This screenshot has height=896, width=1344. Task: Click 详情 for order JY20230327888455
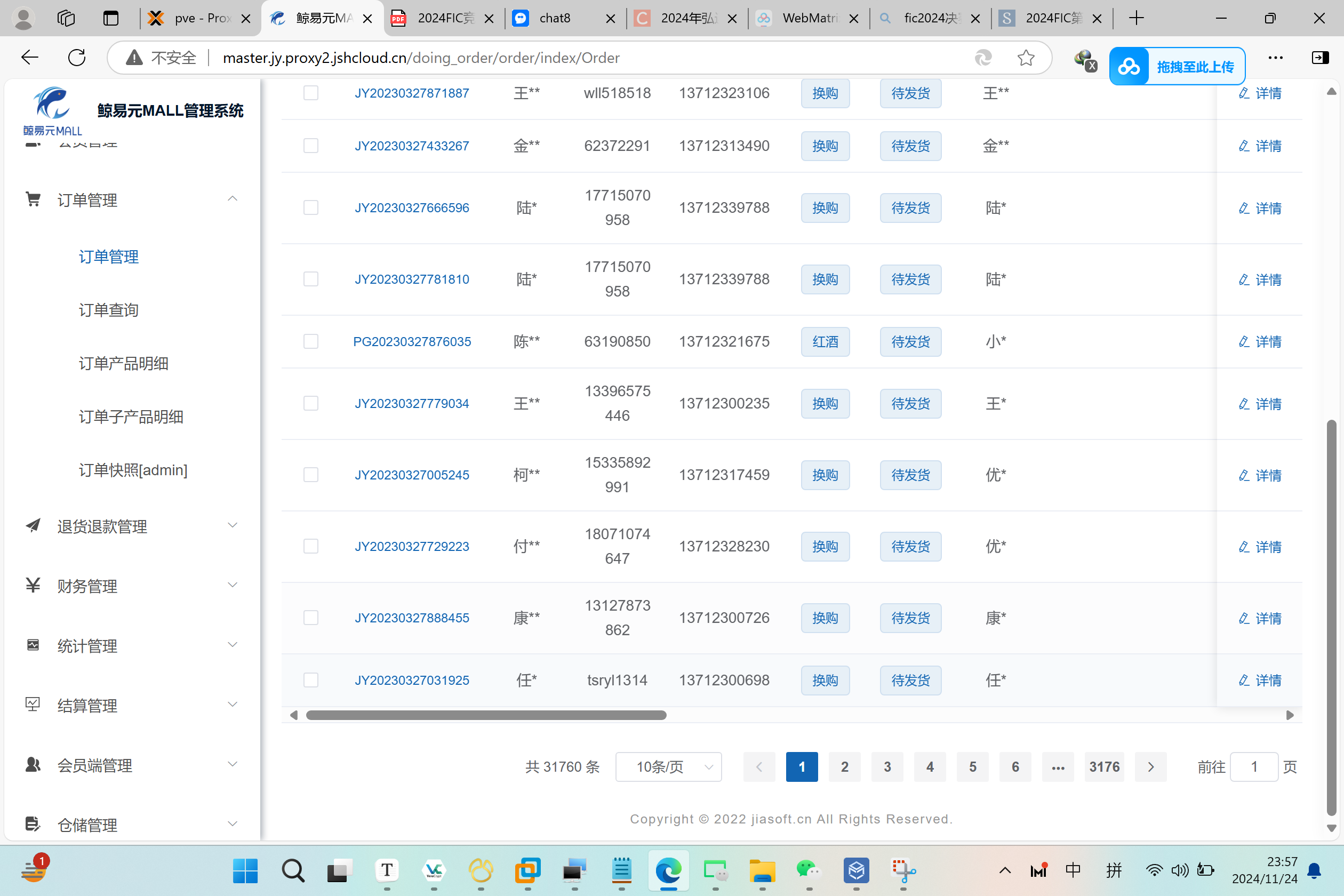tap(1260, 618)
